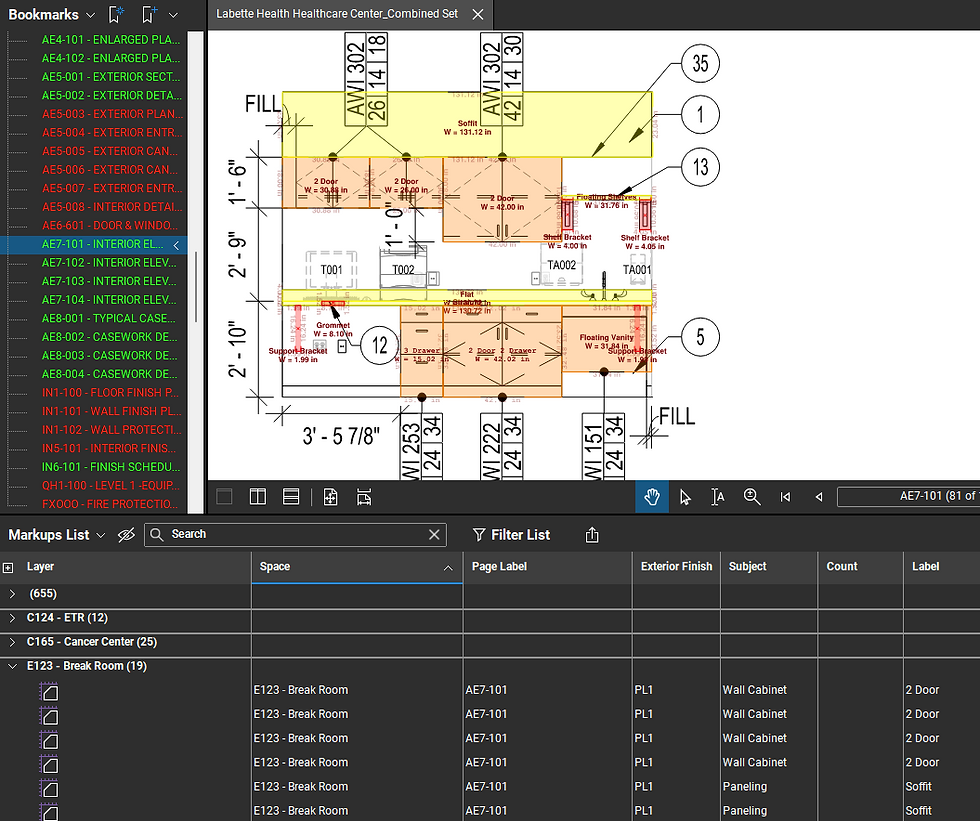Open the Bookmarks panel dropdown
Screen dimensions: 980x821
coord(89,14)
